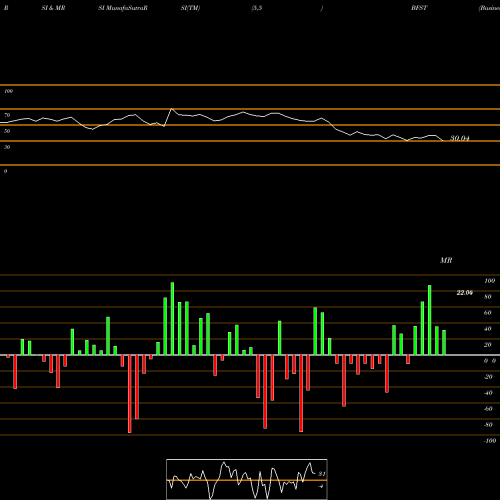Open the mini line chart thumbnail at bottom
The image size is (500, 500).
tap(247, 479)
